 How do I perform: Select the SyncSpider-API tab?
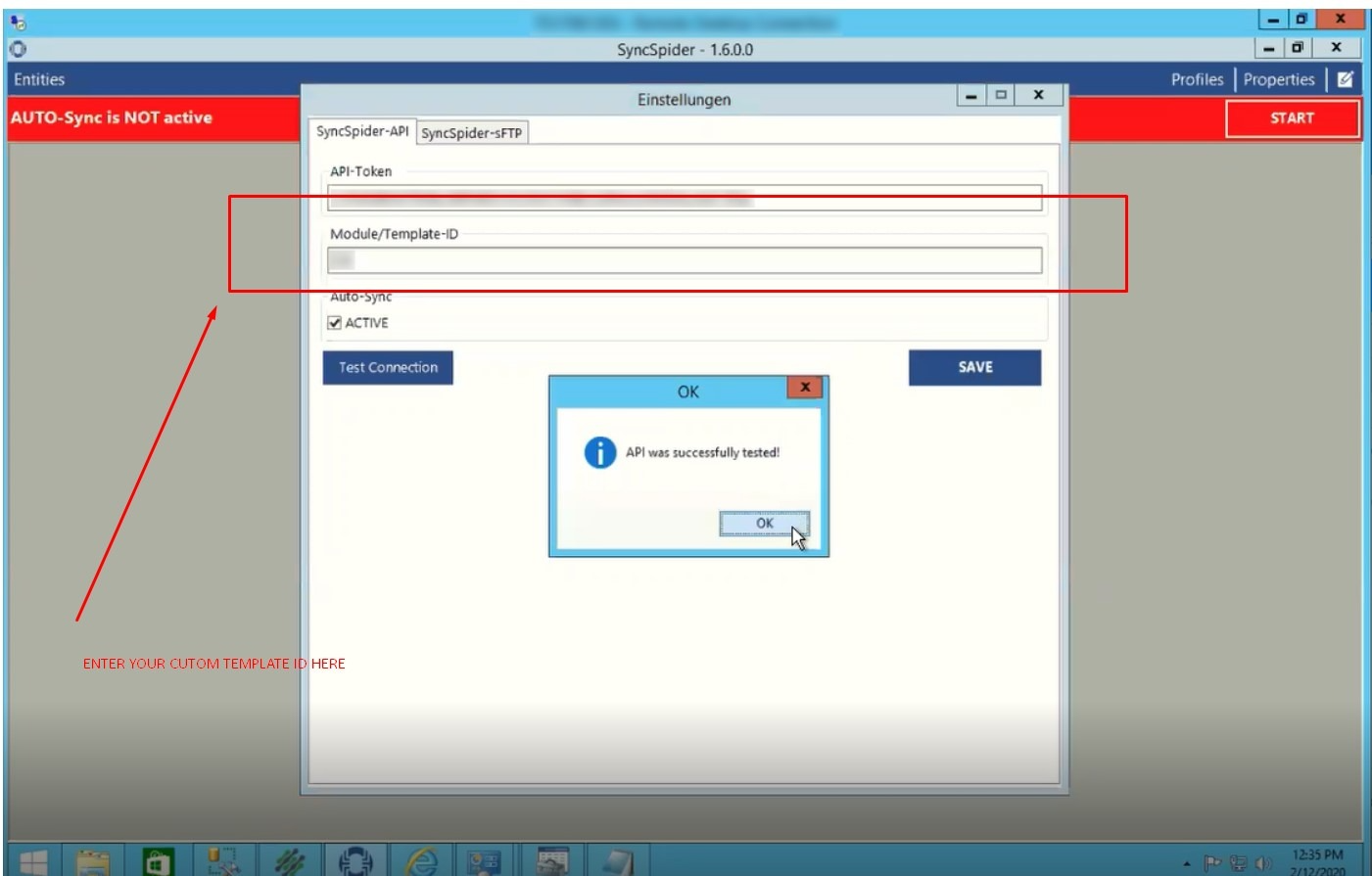(362, 131)
